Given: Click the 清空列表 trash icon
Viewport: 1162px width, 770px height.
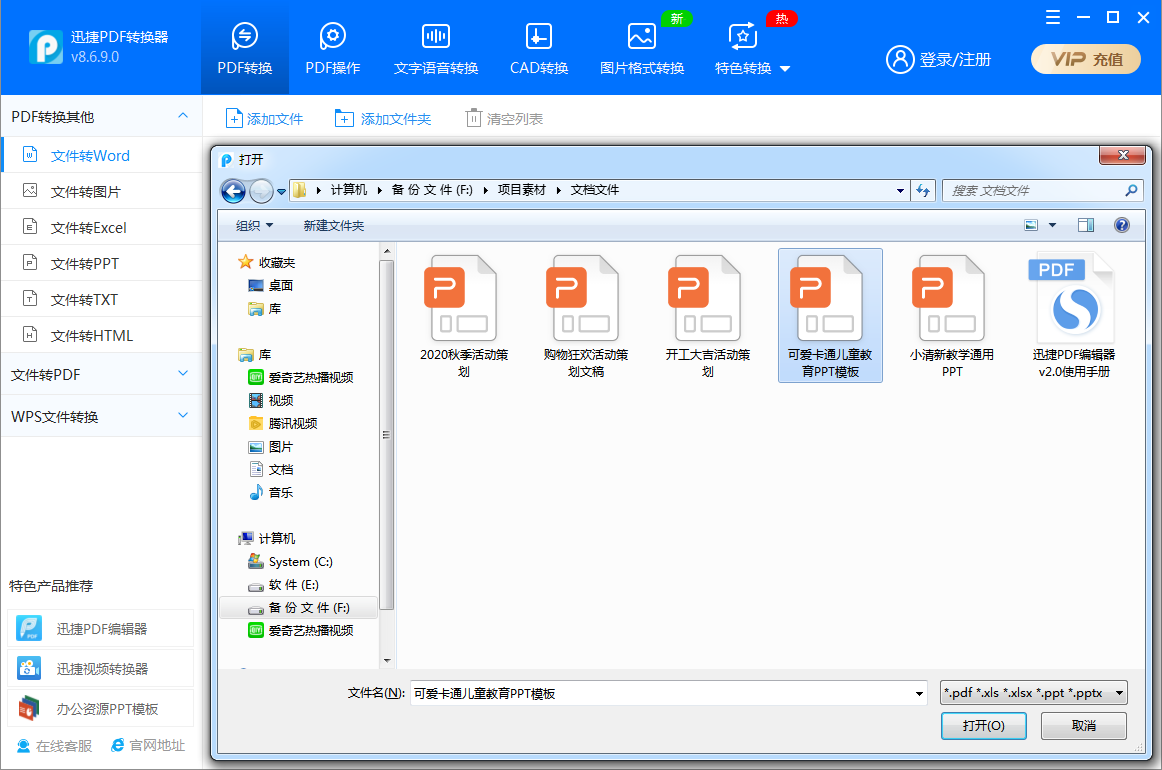Looking at the screenshot, I should (x=473, y=118).
